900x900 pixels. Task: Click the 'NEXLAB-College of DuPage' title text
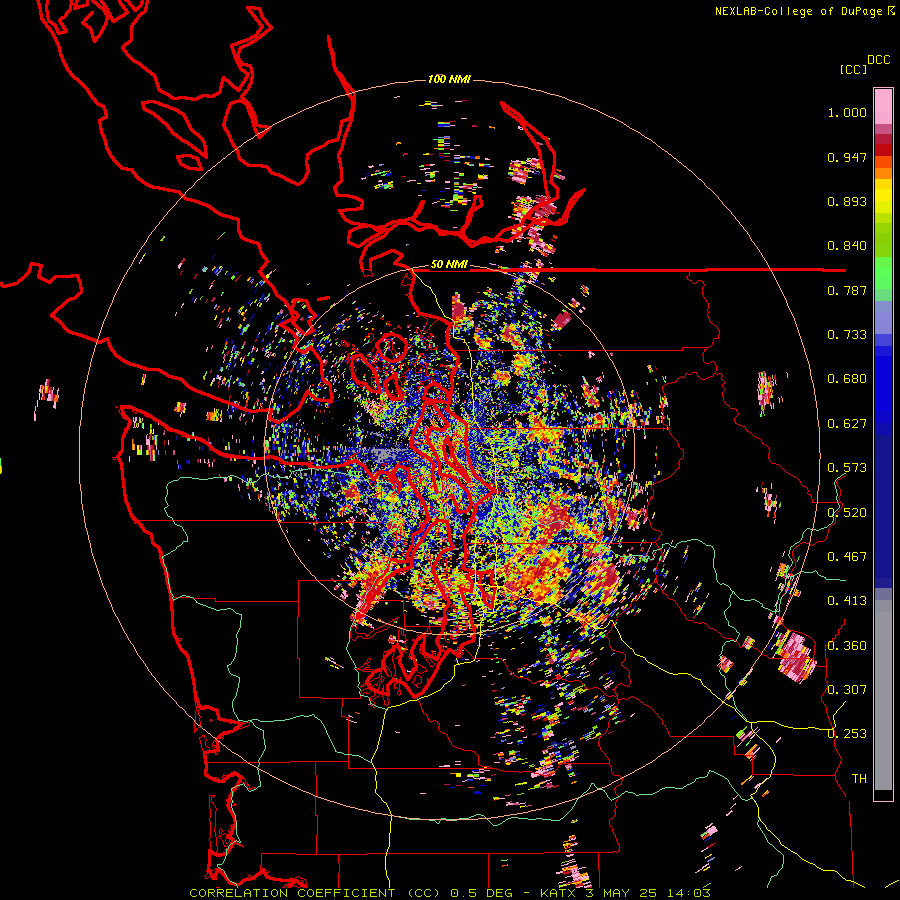click(798, 11)
